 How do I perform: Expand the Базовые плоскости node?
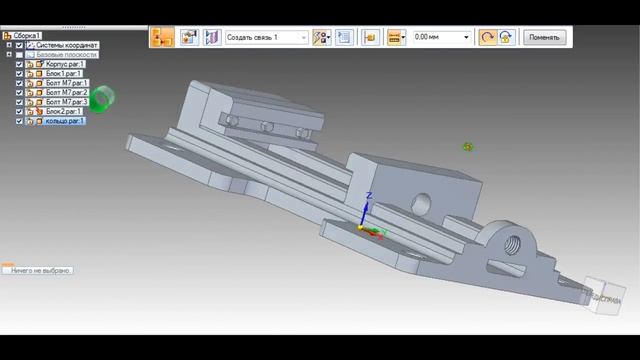click(x=9, y=54)
